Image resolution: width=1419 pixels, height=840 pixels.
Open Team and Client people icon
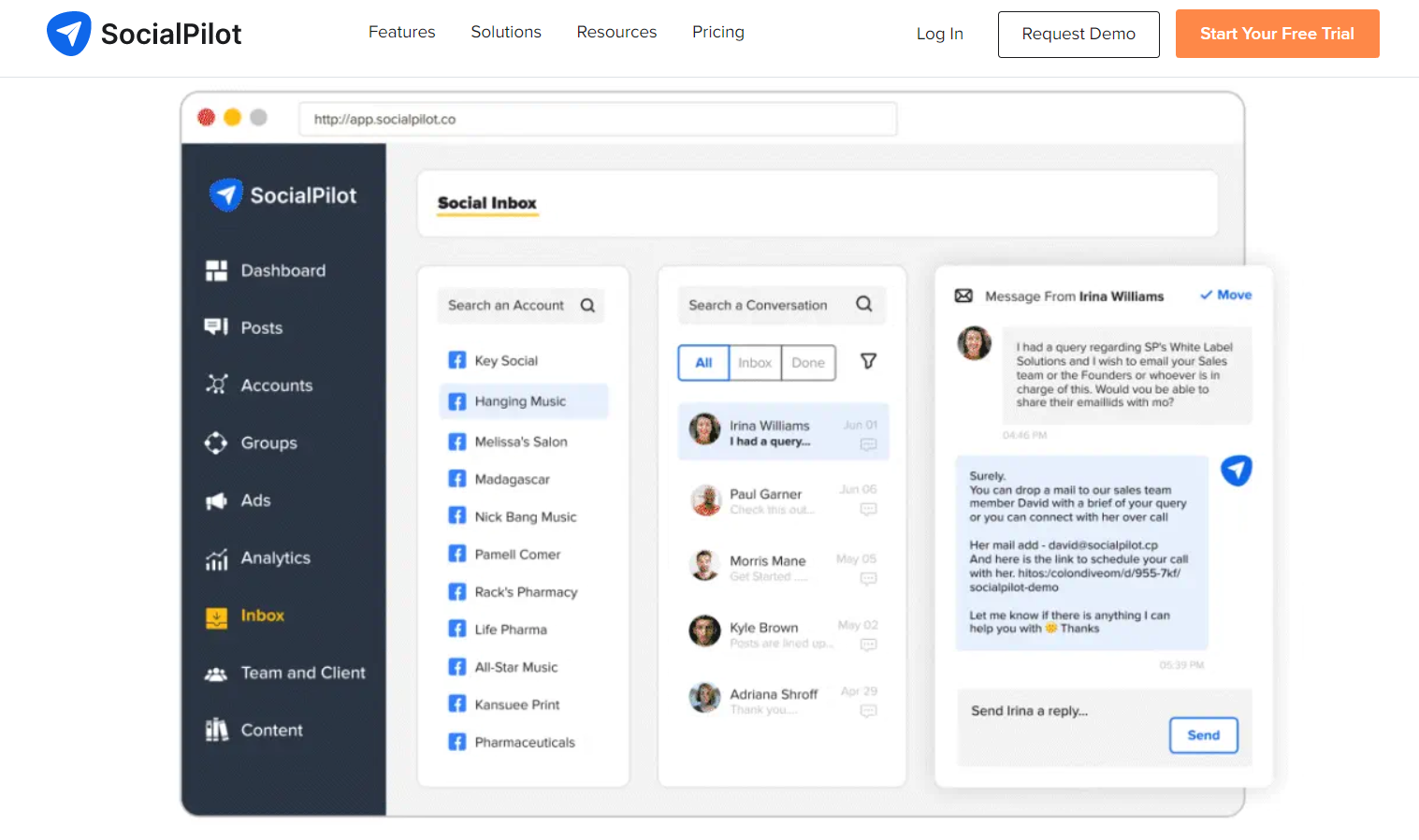pyautogui.click(x=216, y=673)
